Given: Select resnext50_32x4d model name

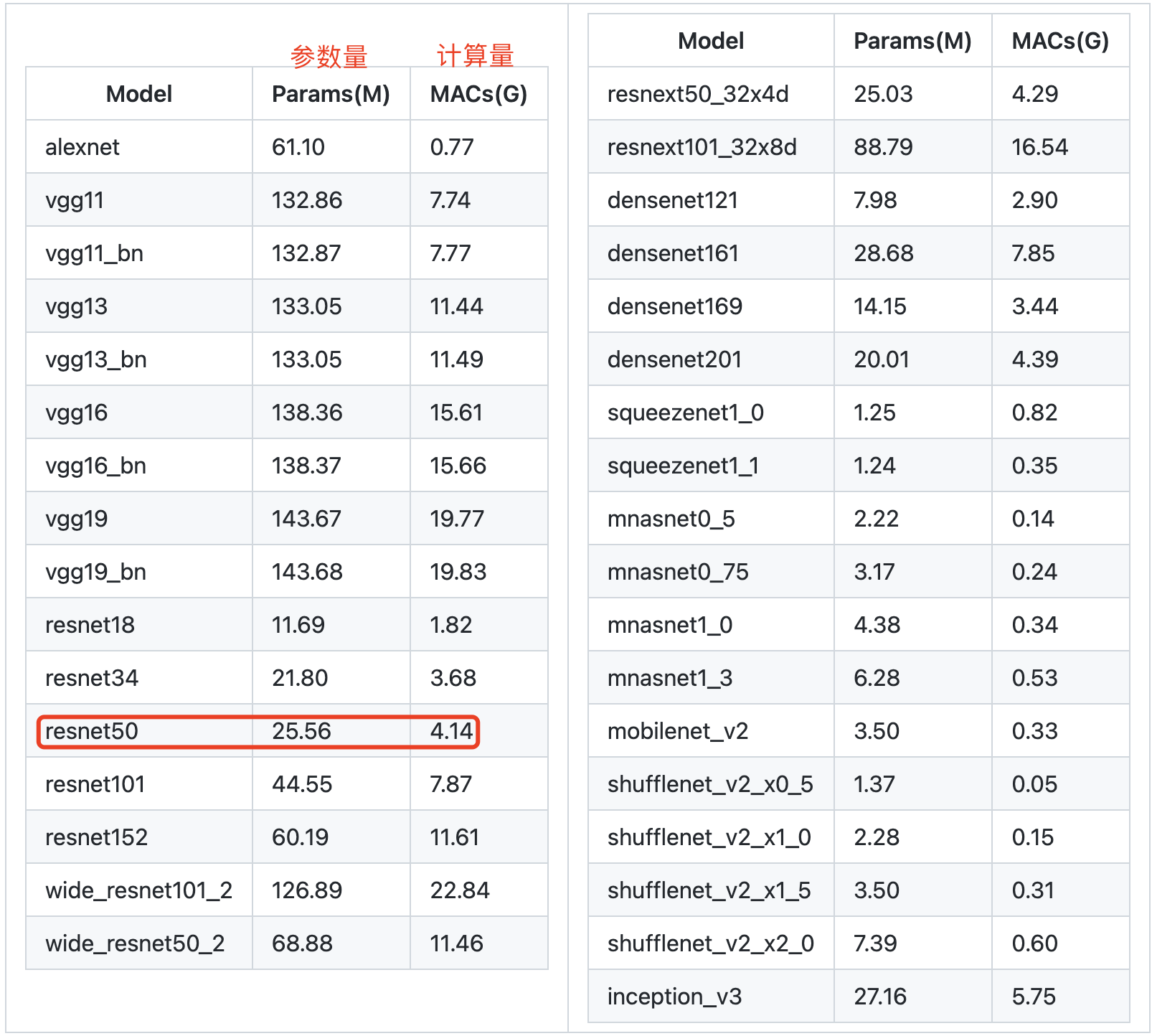Looking at the screenshot, I should [698, 94].
